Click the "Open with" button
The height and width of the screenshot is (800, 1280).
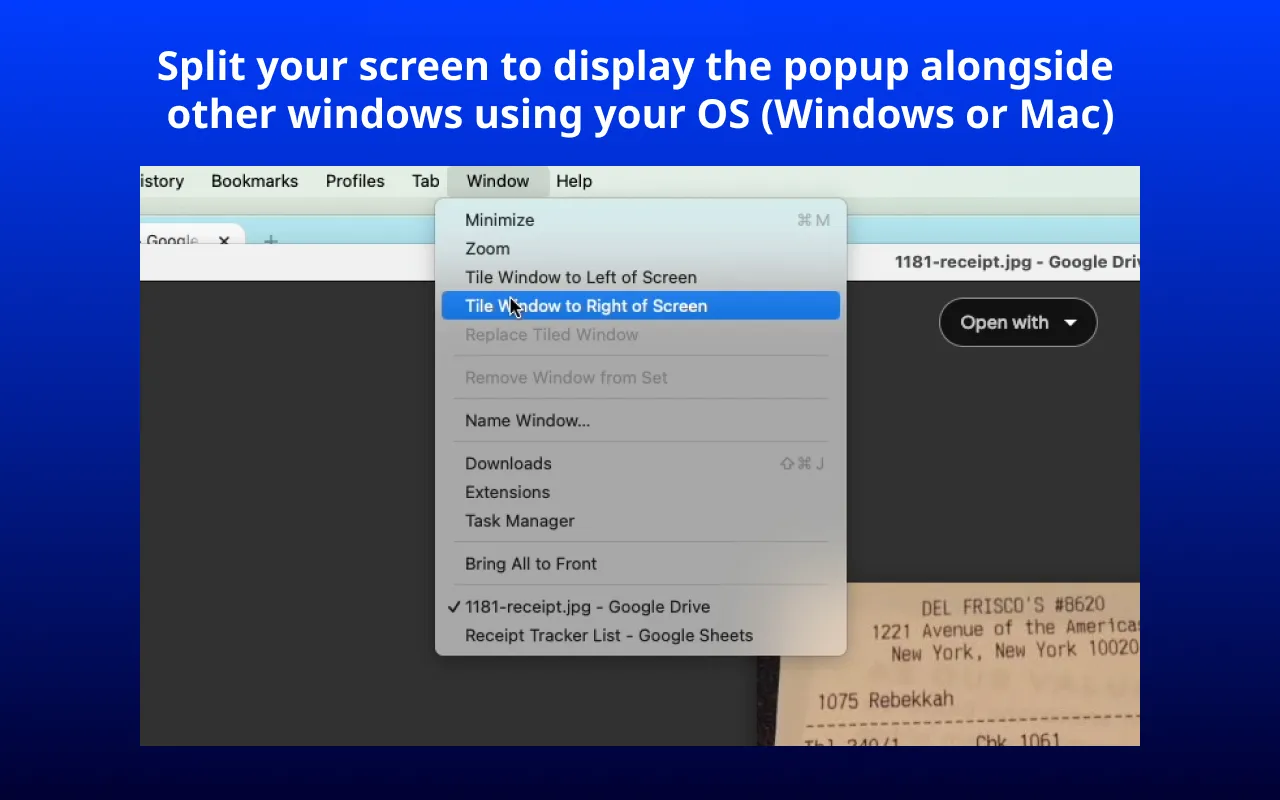(x=1005, y=322)
